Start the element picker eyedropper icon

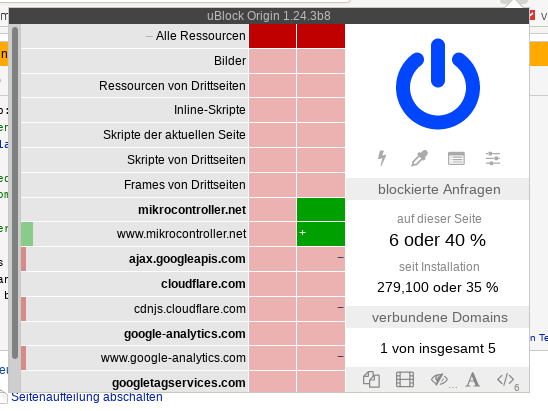419,158
